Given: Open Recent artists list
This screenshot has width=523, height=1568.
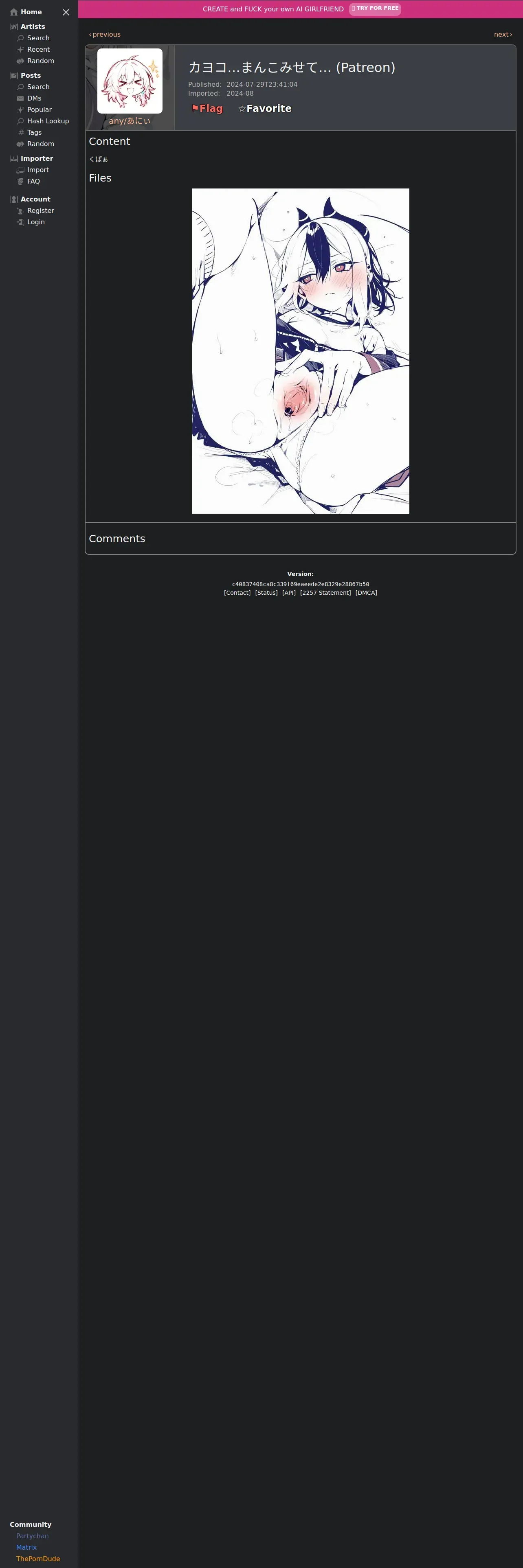Looking at the screenshot, I should (x=38, y=50).
